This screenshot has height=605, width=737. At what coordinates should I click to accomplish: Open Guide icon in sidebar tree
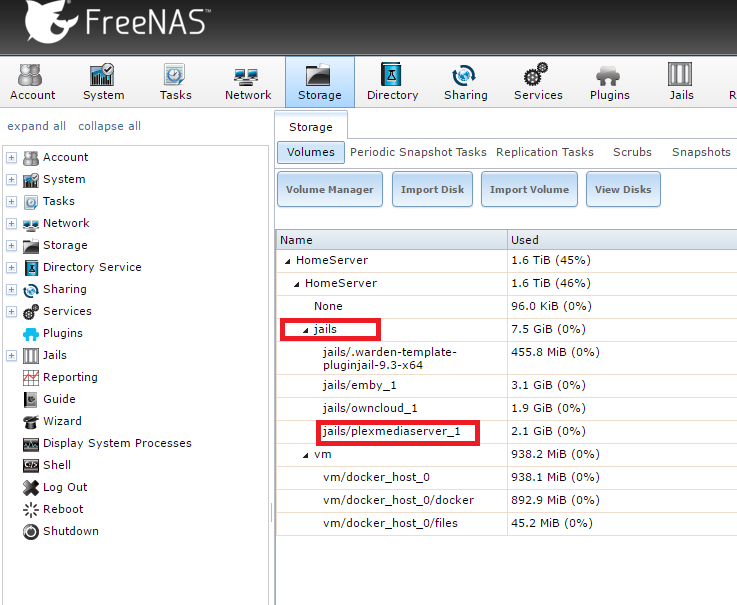pyautogui.click(x=31, y=400)
